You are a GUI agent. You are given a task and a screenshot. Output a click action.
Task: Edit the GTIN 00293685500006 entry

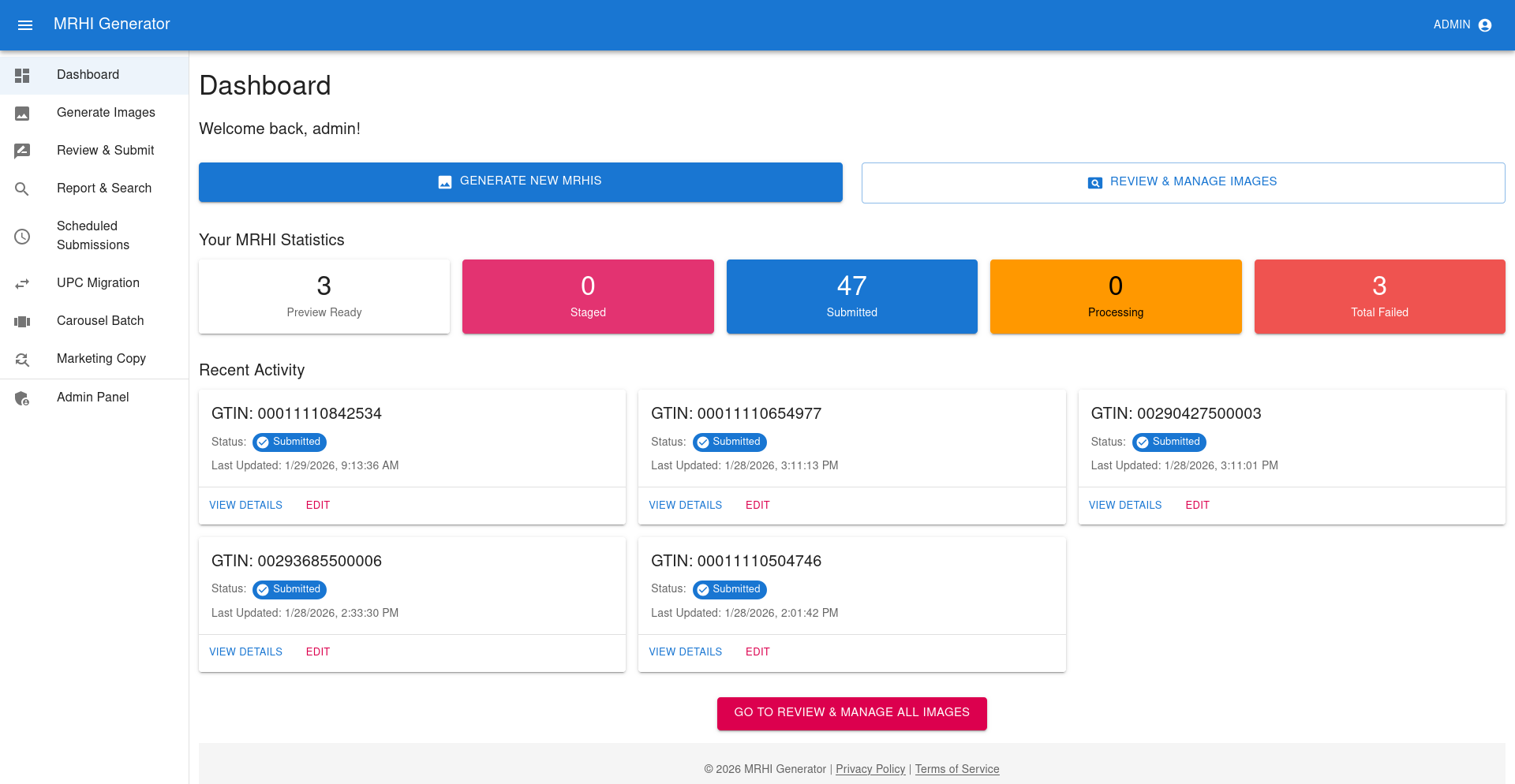317,651
